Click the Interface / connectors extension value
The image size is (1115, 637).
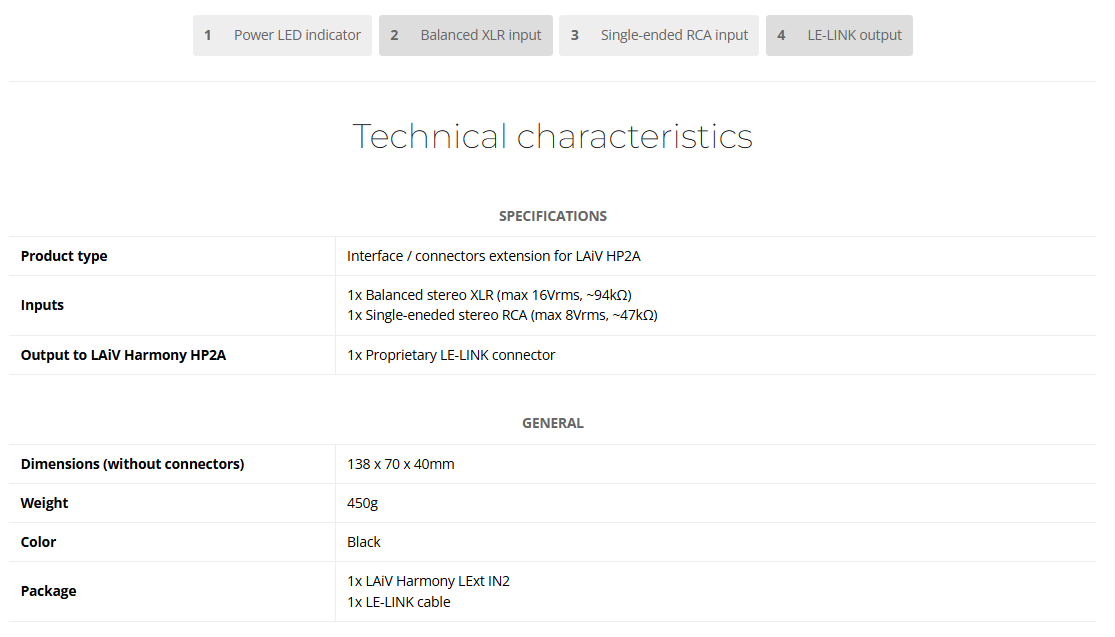coord(494,256)
